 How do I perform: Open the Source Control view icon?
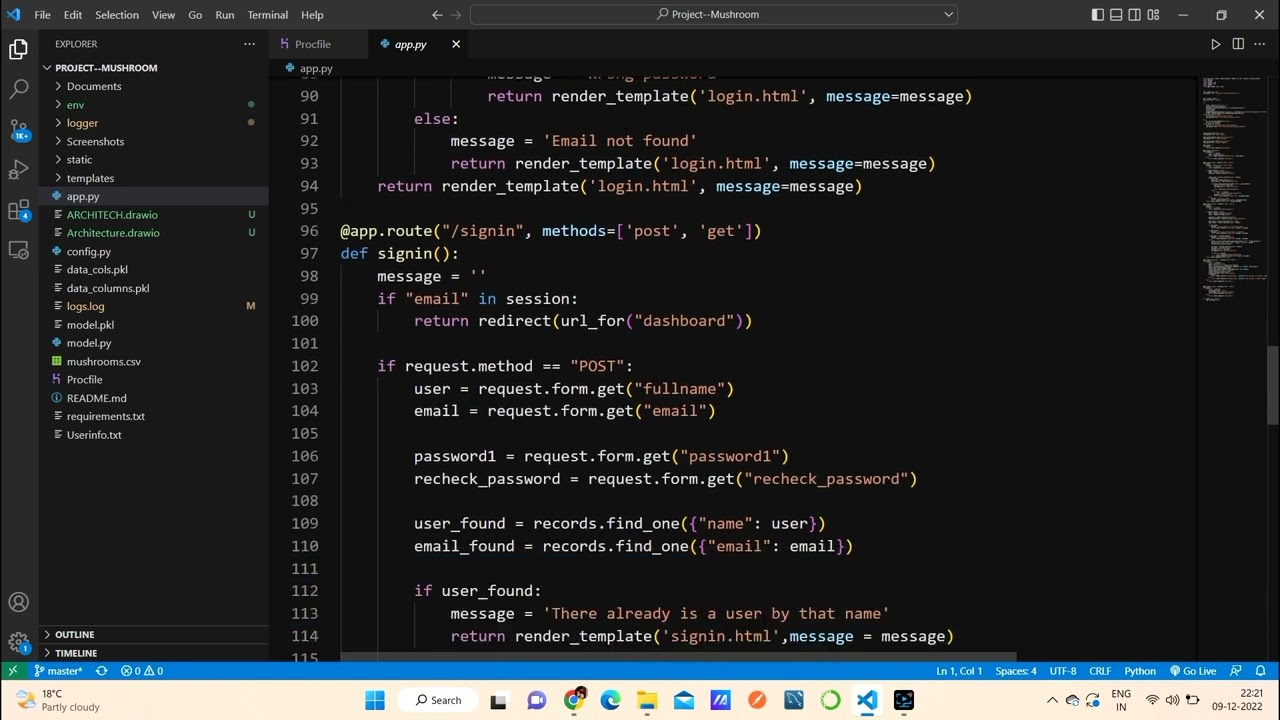pyautogui.click(x=19, y=129)
